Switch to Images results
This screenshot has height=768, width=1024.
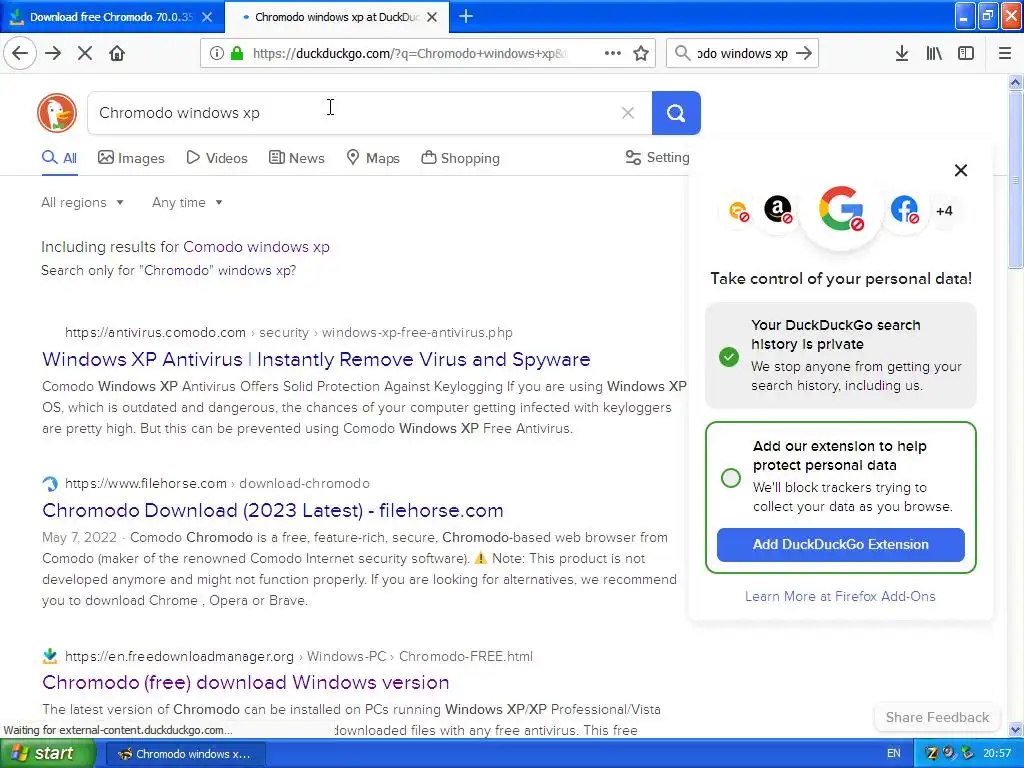point(131,158)
